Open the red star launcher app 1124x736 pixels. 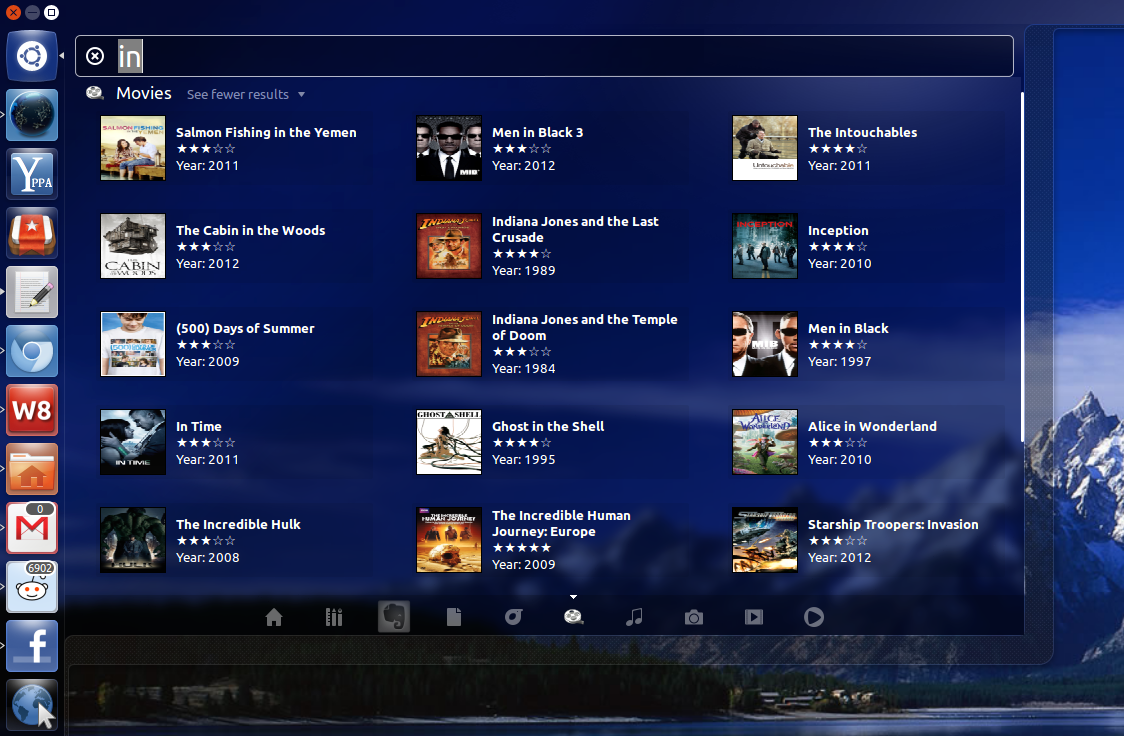point(32,233)
